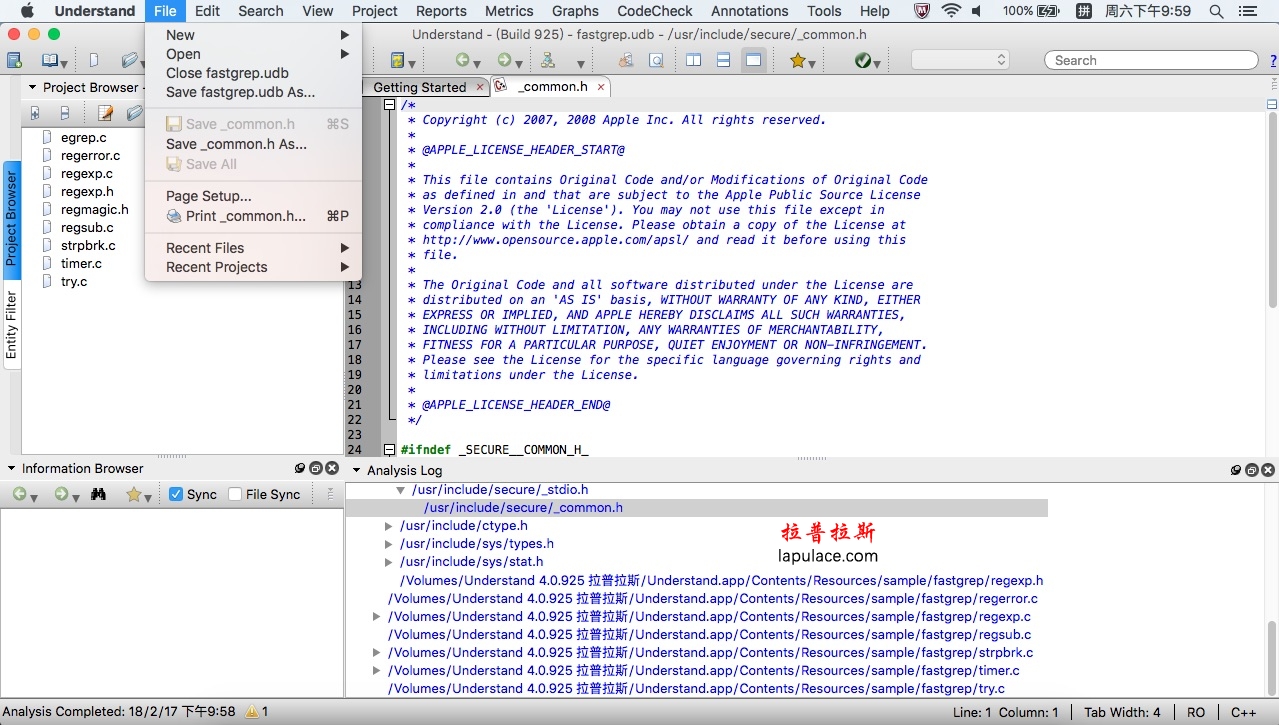1279x725 pixels.
Task: Click the binoculars find icon in Information Browser
Action: pyautogui.click(x=99, y=494)
